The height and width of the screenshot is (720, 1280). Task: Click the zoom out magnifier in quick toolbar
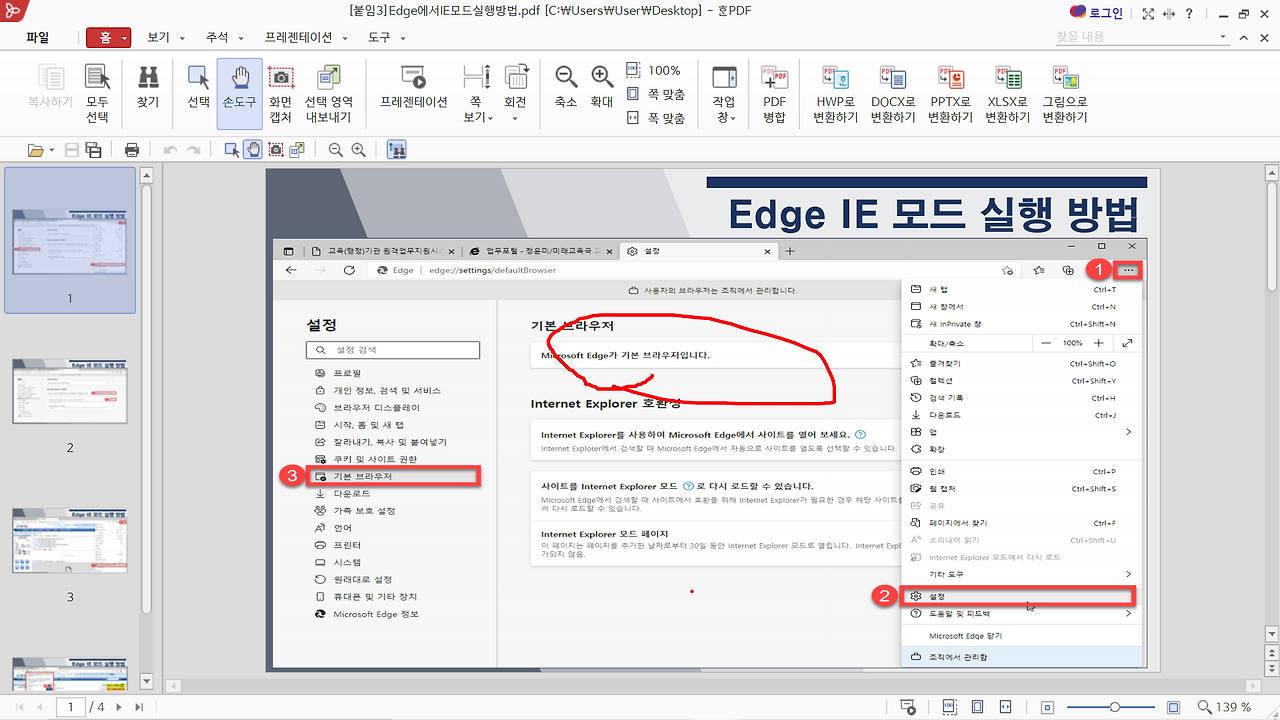[x=335, y=150]
